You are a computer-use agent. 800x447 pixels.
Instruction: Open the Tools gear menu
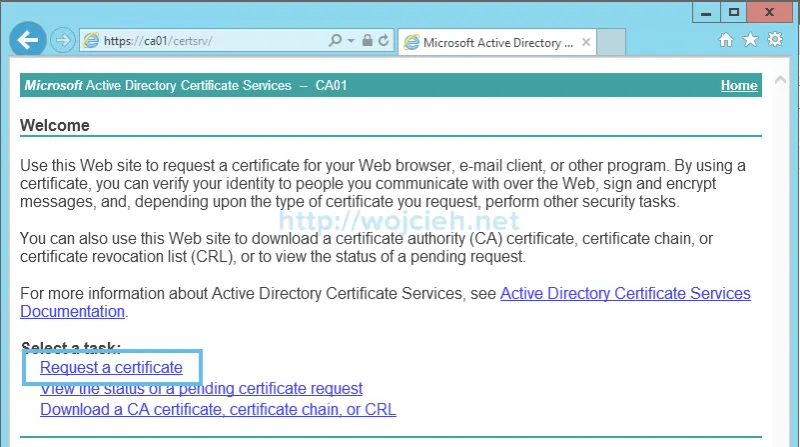(774, 39)
